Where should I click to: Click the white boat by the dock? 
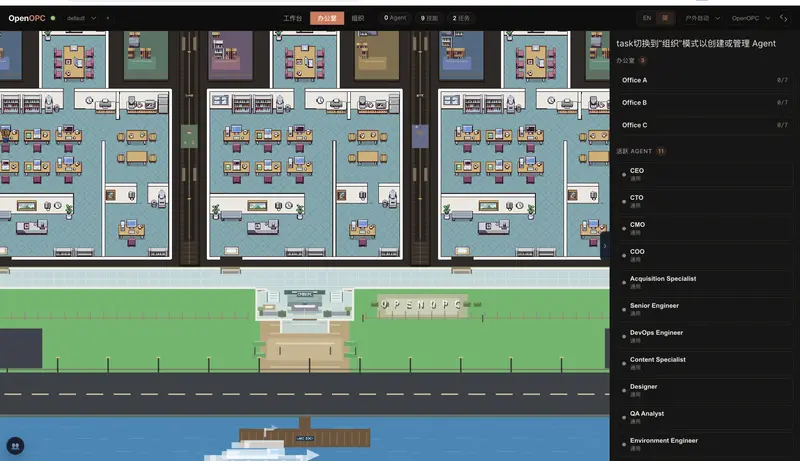coord(261,451)
